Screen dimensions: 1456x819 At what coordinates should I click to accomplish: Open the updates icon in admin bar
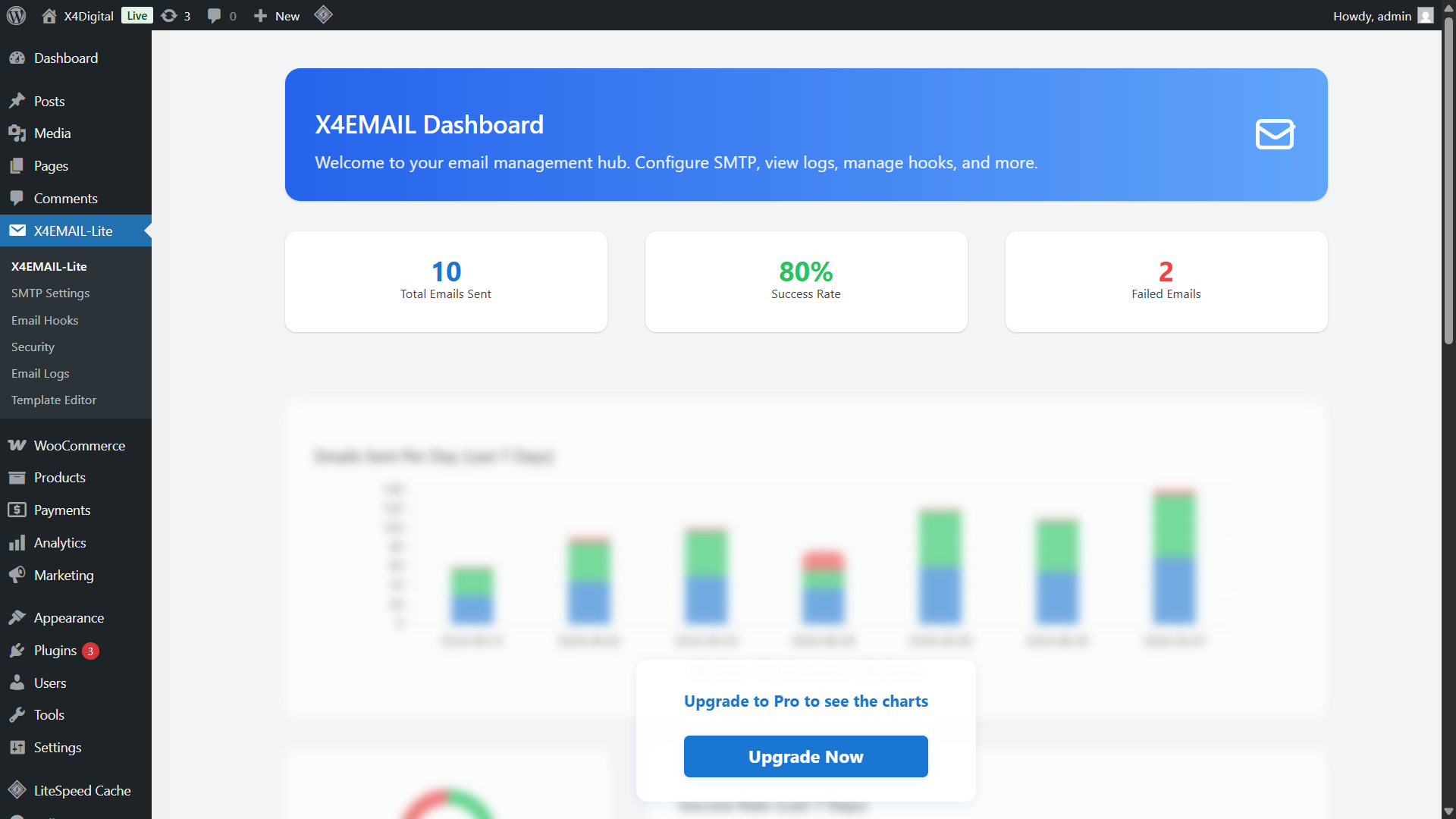tap(170, 15)
